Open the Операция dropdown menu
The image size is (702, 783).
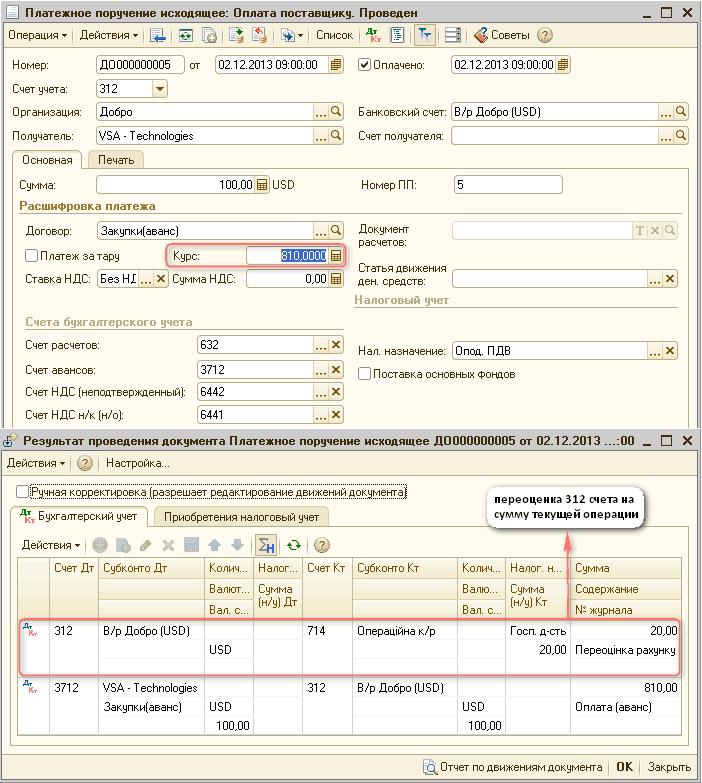[38, 35]
